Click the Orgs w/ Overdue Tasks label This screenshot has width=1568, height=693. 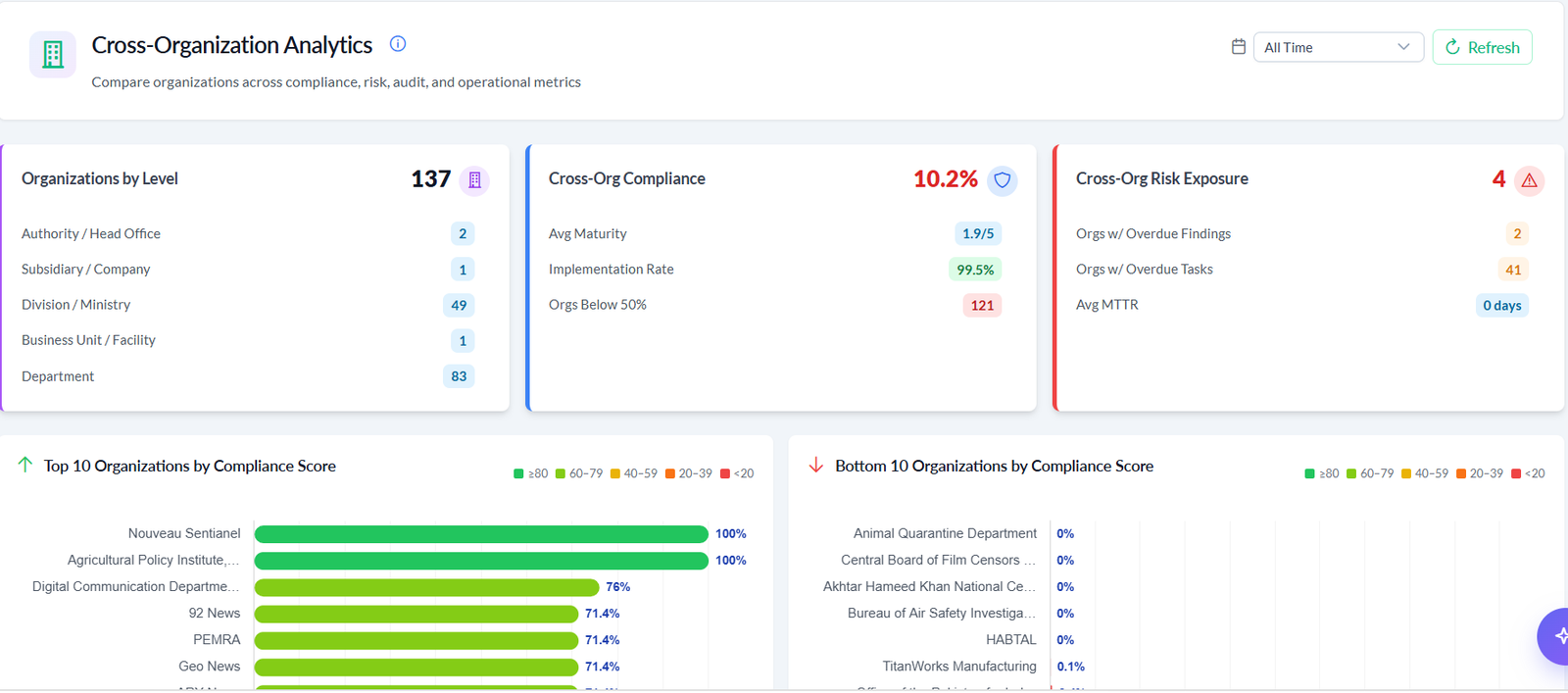1145,270
